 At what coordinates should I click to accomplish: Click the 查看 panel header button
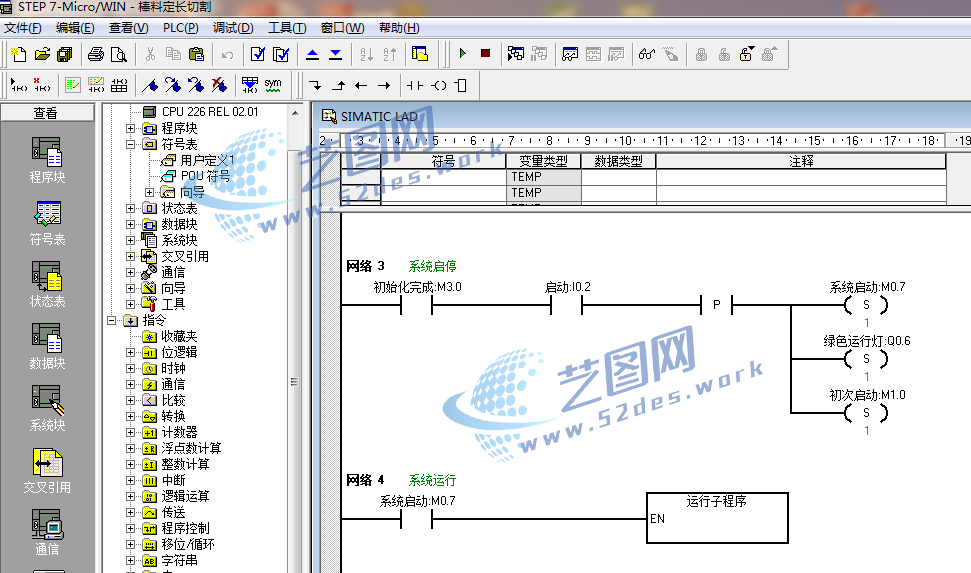pos(47,113)
